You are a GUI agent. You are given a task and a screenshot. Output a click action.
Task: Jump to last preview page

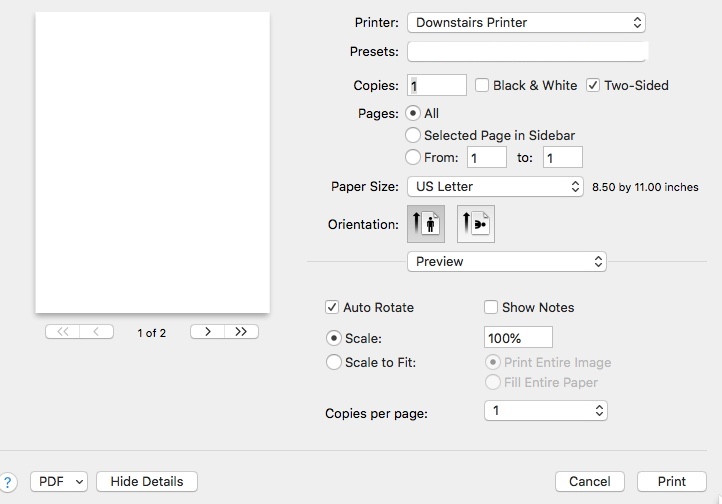click(241, 331)
